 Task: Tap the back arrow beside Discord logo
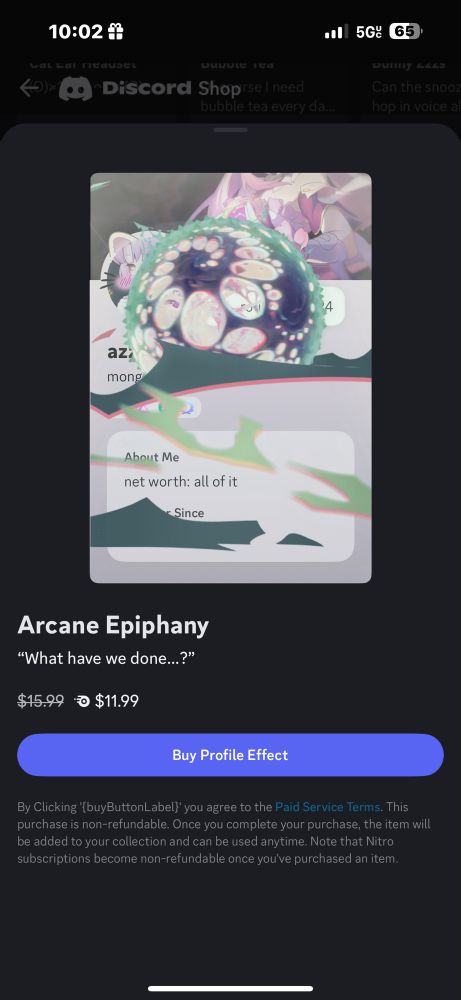tap(30, 88)
